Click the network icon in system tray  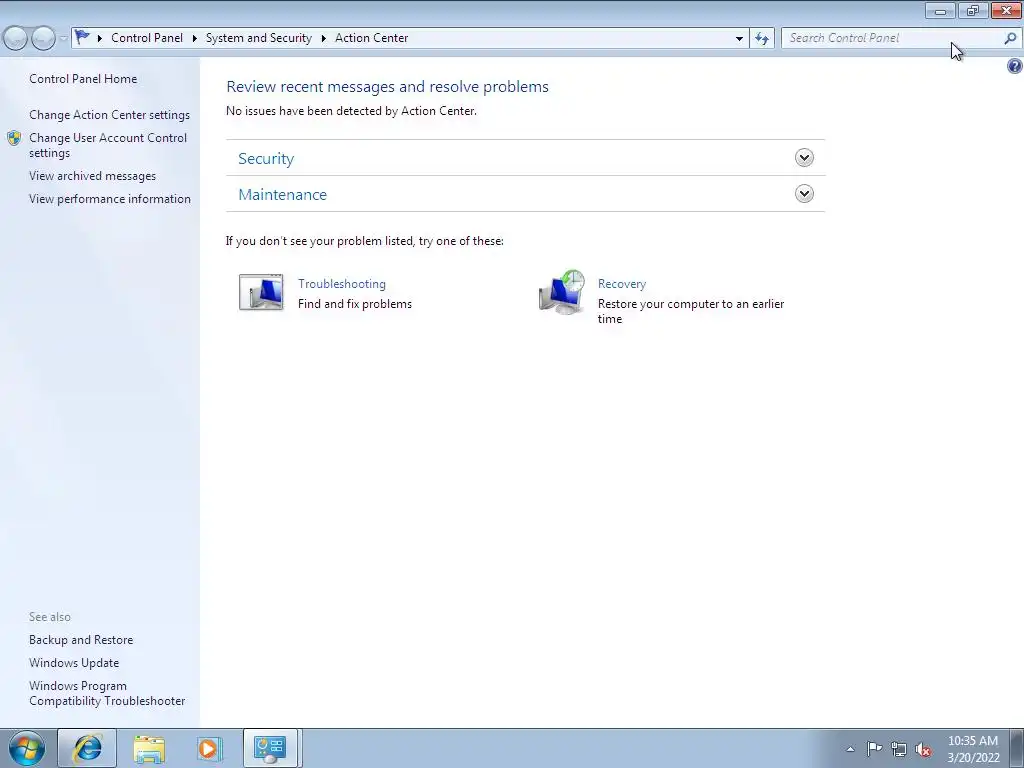pos(899,749)
